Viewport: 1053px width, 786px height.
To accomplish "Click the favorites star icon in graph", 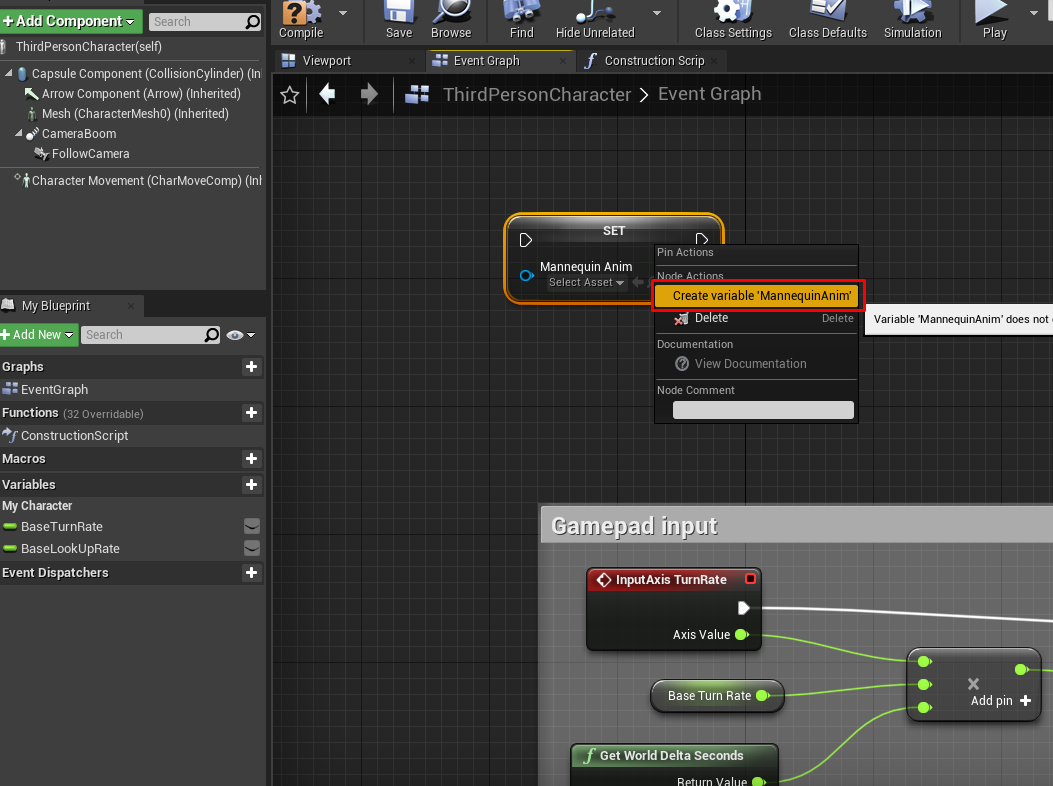I will pyautogui.click(x=290, y=95).
